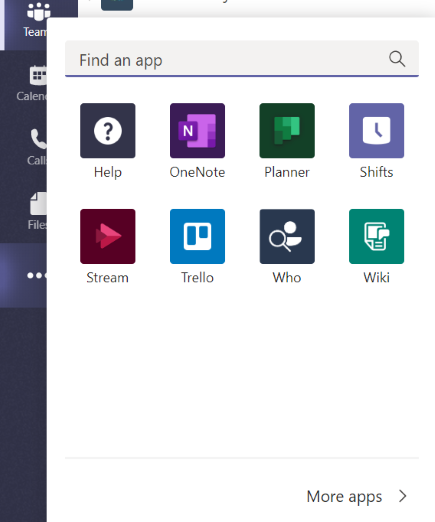Click in the Find an app field

[x=242, y=59]
